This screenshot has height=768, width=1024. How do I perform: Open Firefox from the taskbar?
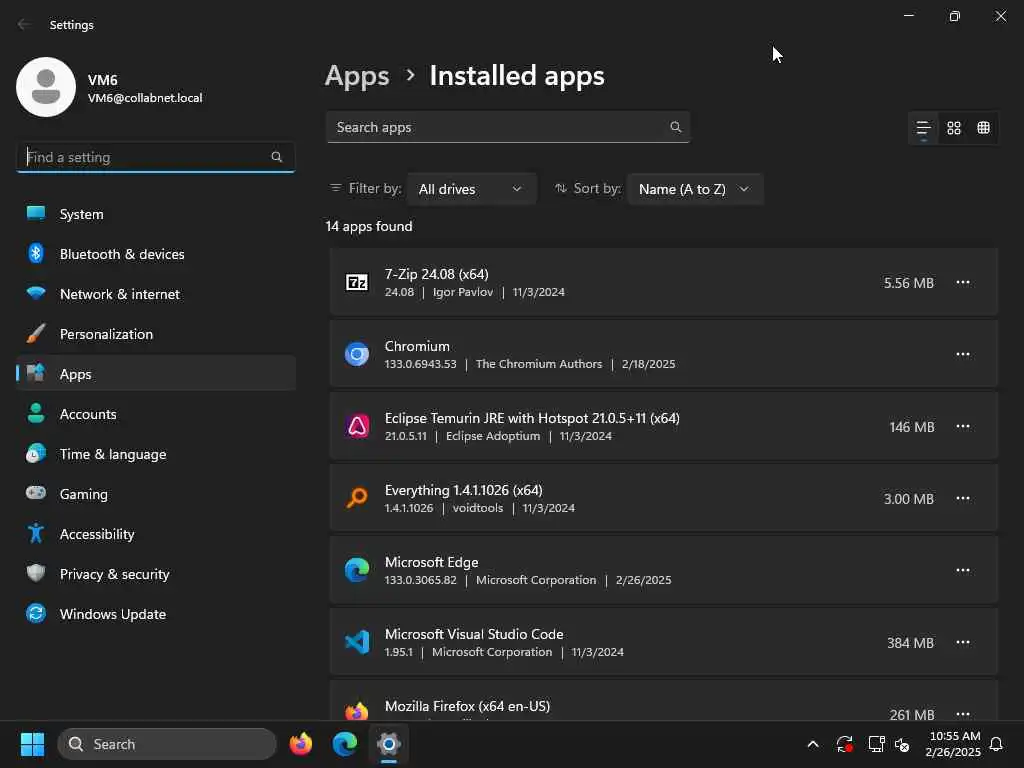(300, 744)
